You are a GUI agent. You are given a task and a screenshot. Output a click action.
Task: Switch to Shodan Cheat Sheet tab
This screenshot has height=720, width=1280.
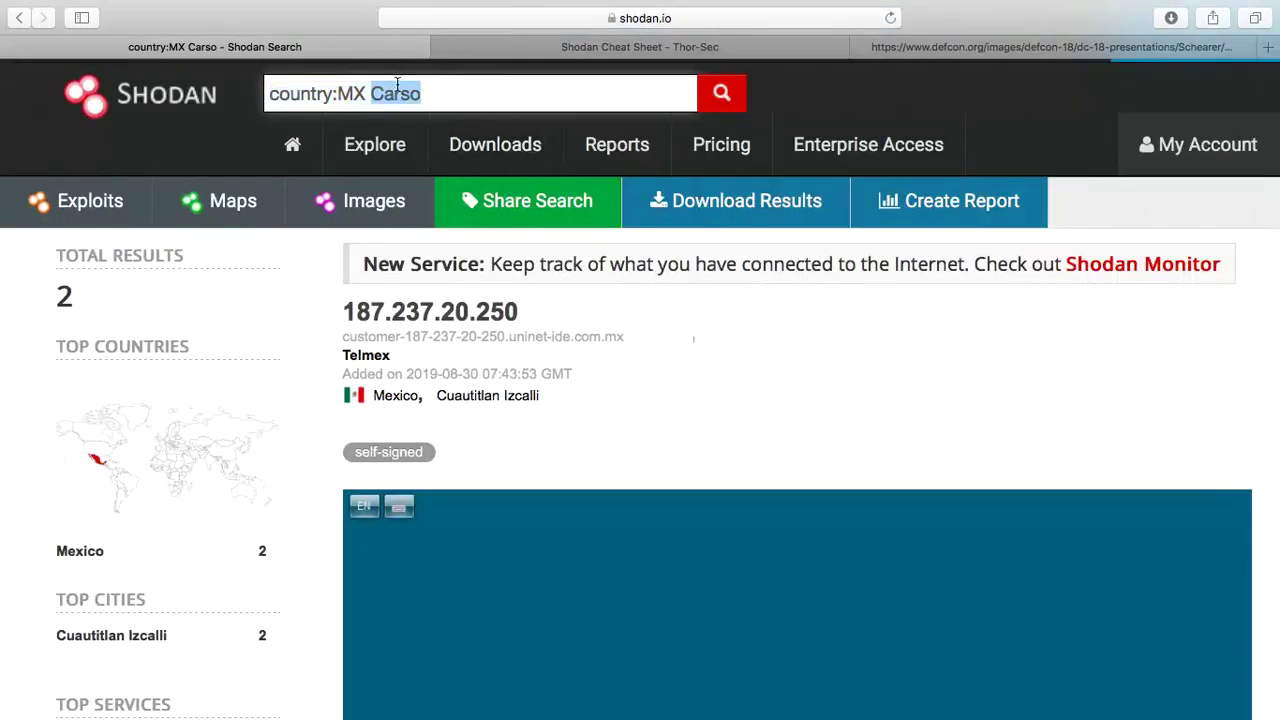640,47
